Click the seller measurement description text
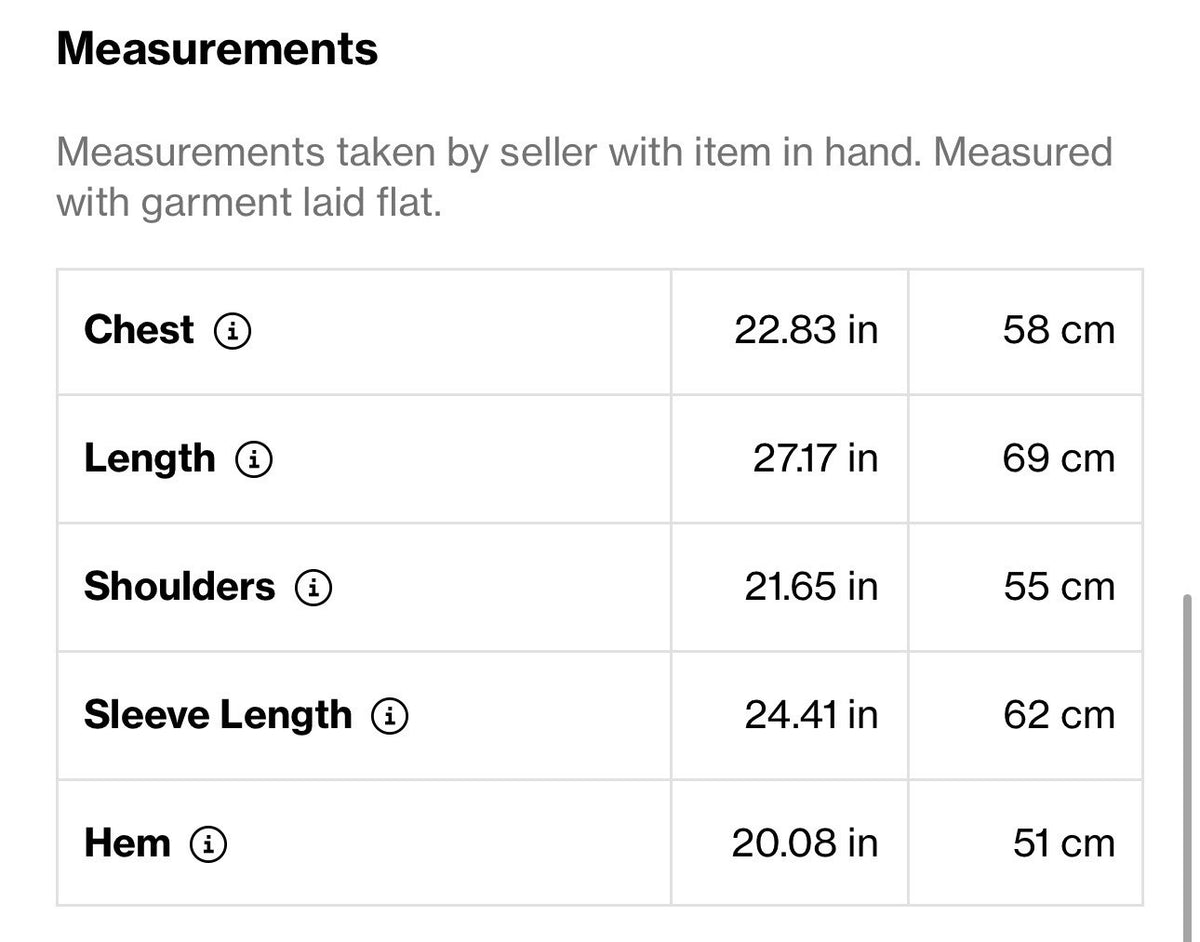Screen dimensions: 1200x942 tap(584, 177)
